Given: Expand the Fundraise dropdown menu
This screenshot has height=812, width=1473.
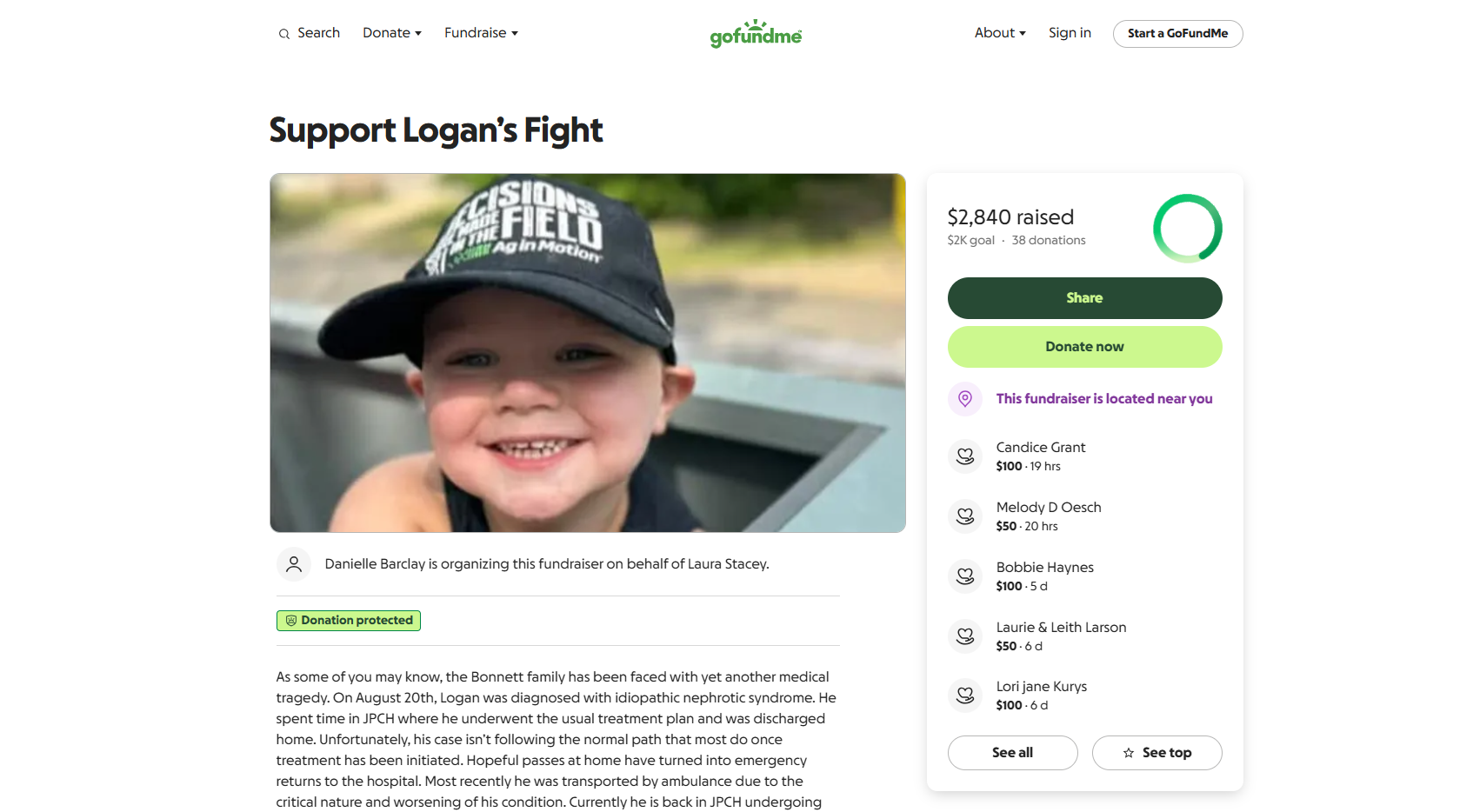Looking at the screenshot, I should point(481,33).
